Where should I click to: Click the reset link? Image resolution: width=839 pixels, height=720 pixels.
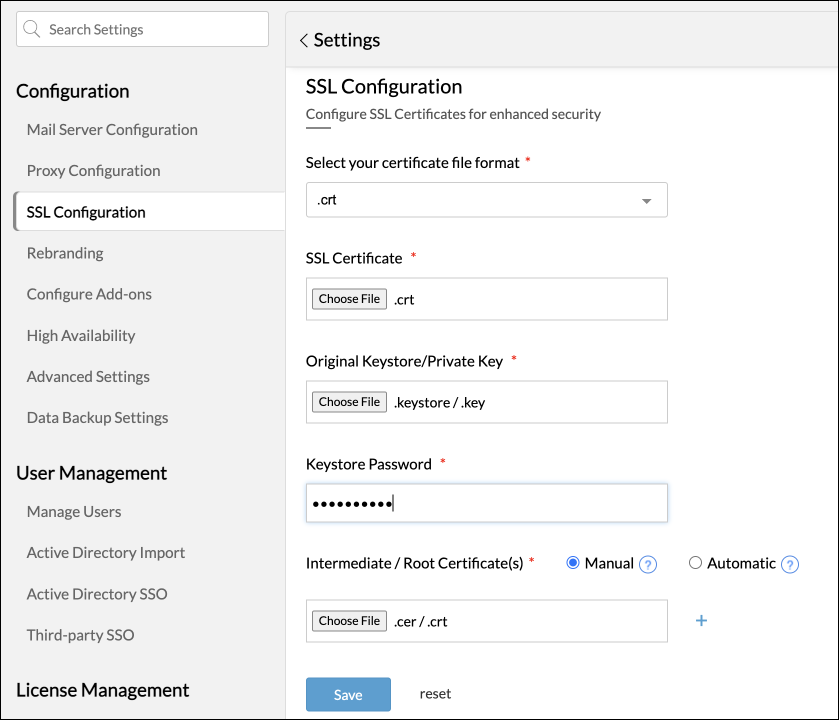[x=435, y=694]
